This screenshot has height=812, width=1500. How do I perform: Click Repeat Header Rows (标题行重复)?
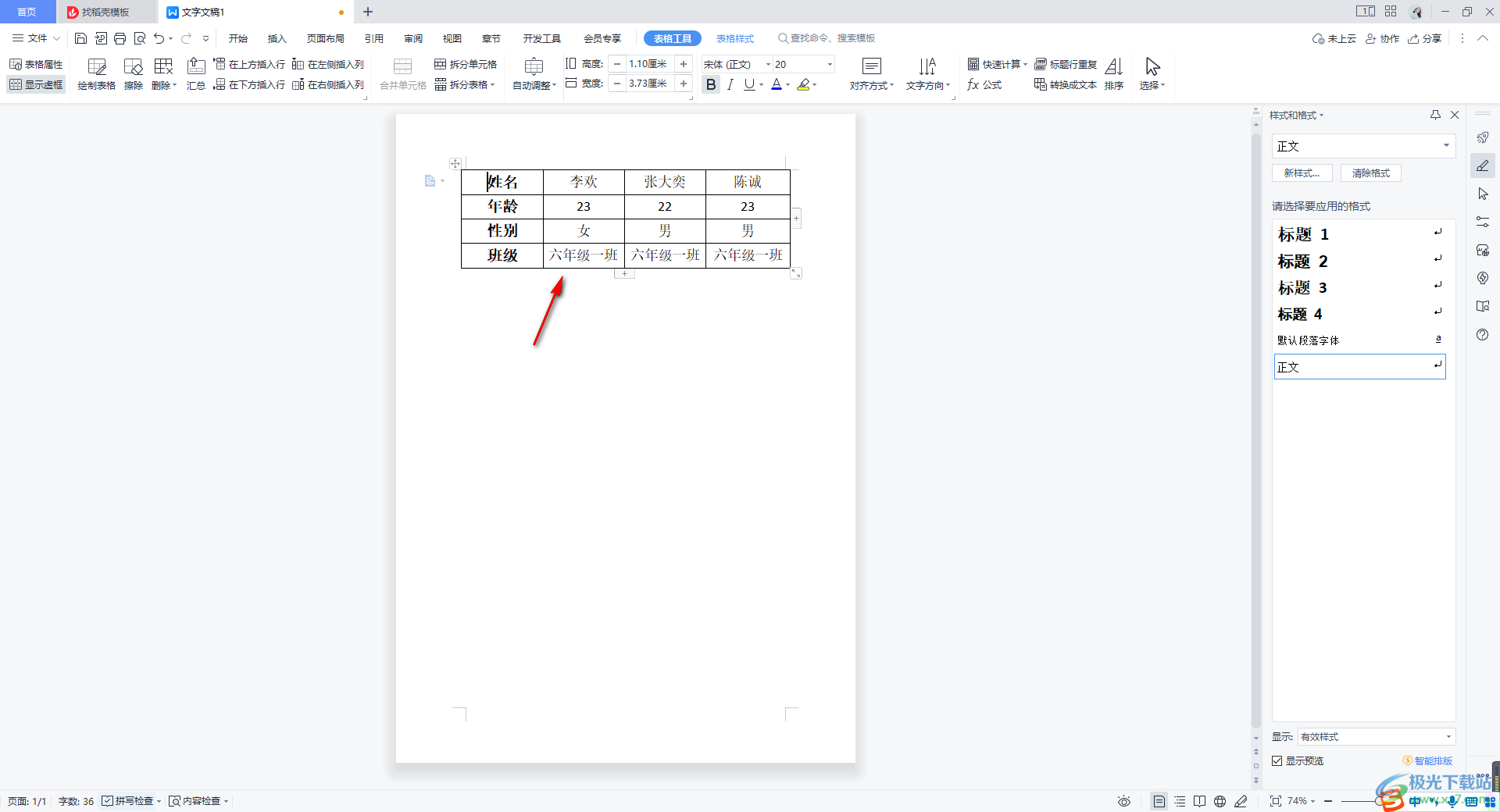(x=1066, y=64)
